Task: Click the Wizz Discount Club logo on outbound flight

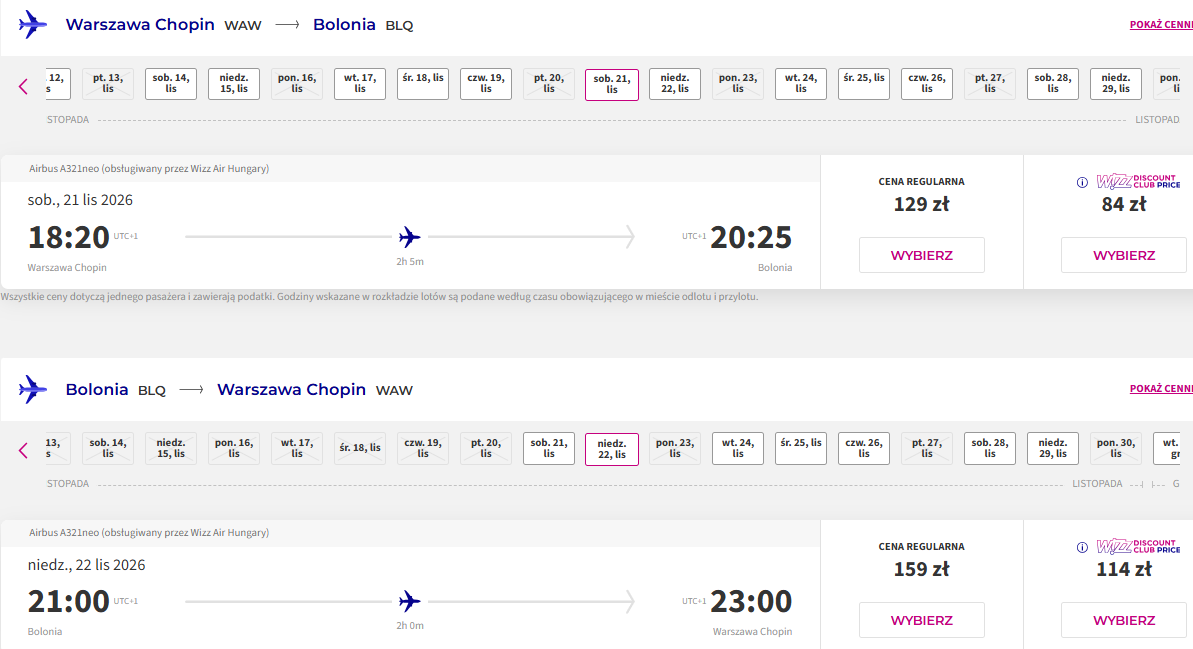Action: [1138, 182]
